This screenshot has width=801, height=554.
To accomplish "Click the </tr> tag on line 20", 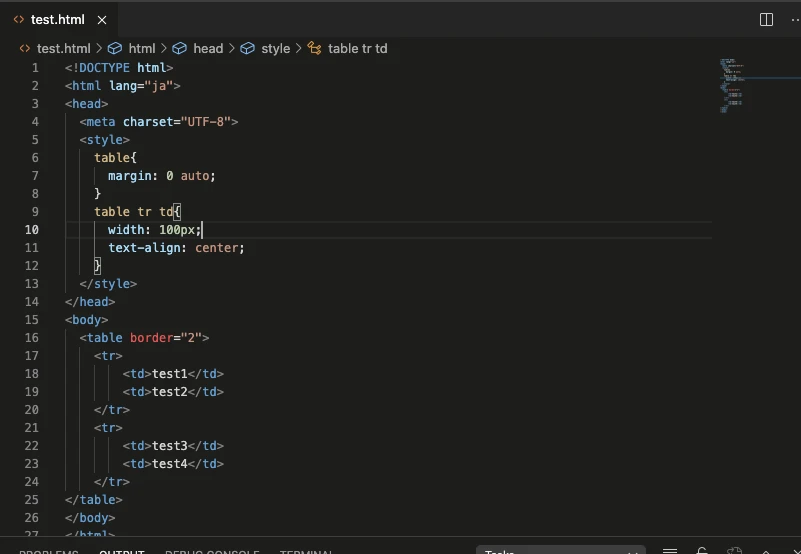I will tap(112, 410).
